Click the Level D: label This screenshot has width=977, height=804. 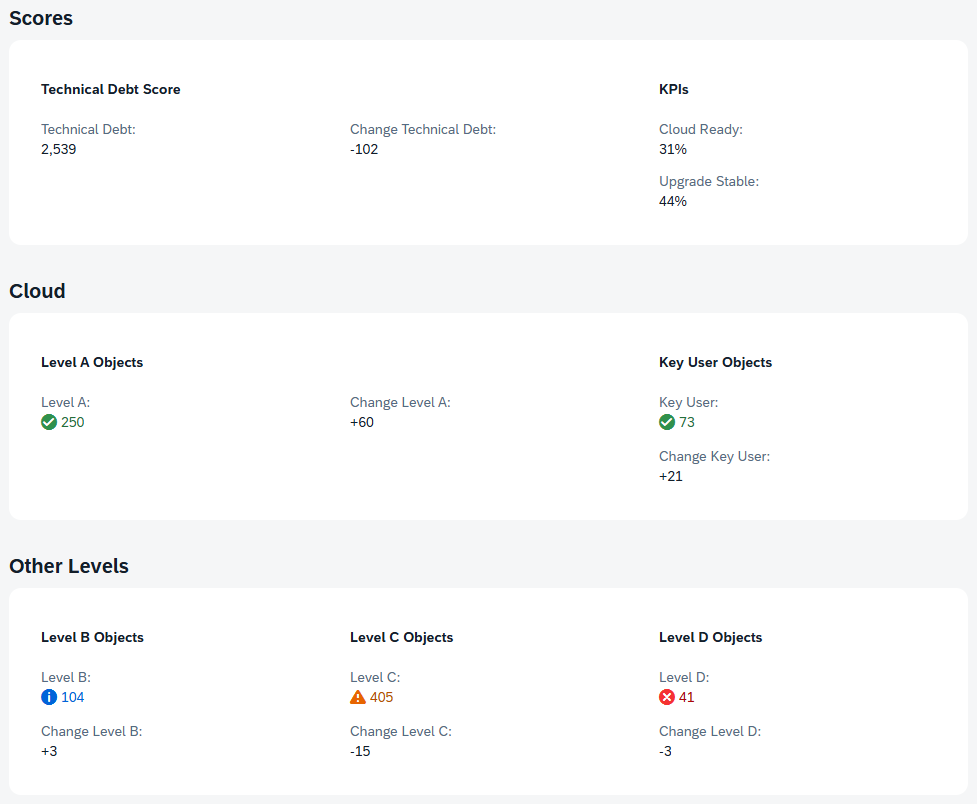click(x=684, y=677)
